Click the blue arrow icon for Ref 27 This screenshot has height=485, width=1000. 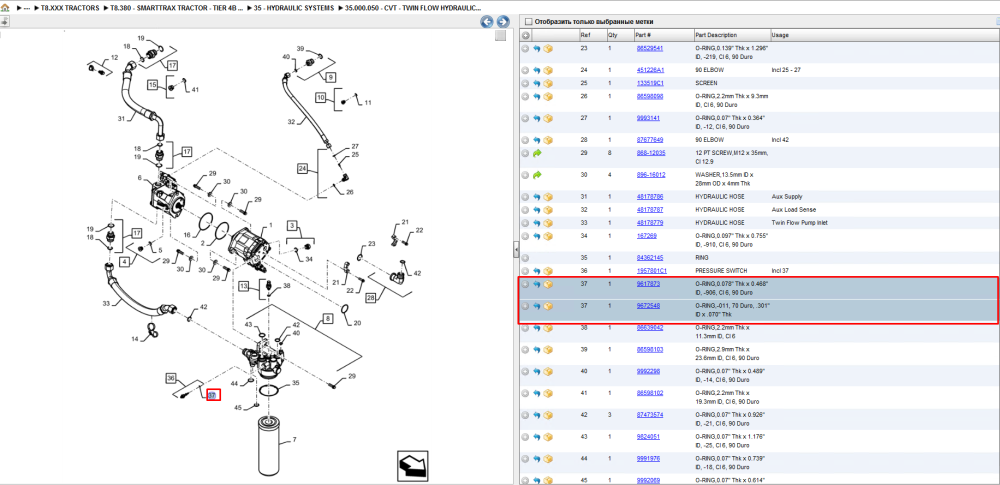tap(537, 118)
